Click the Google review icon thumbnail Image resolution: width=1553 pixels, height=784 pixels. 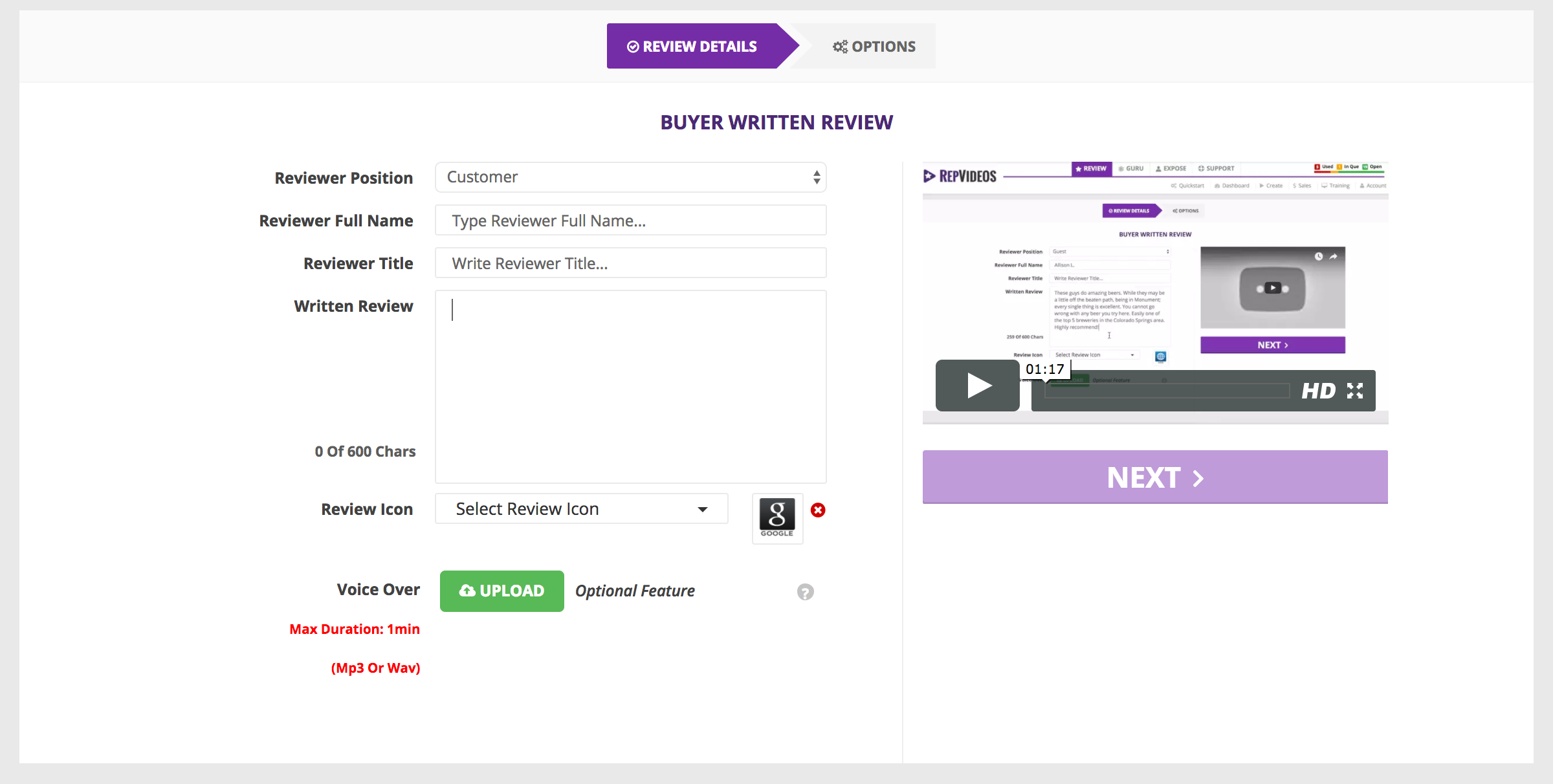[777, 518]
